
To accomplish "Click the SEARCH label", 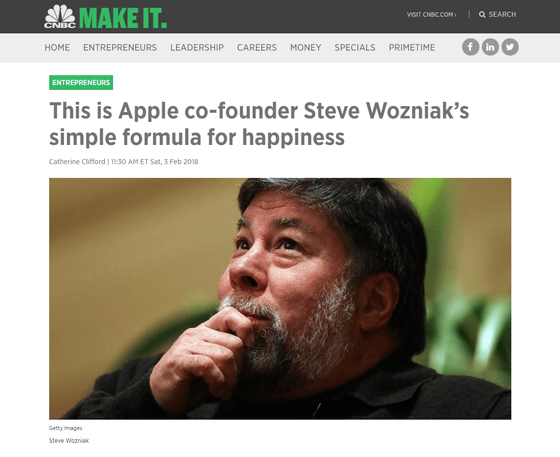I will (502, 15).
